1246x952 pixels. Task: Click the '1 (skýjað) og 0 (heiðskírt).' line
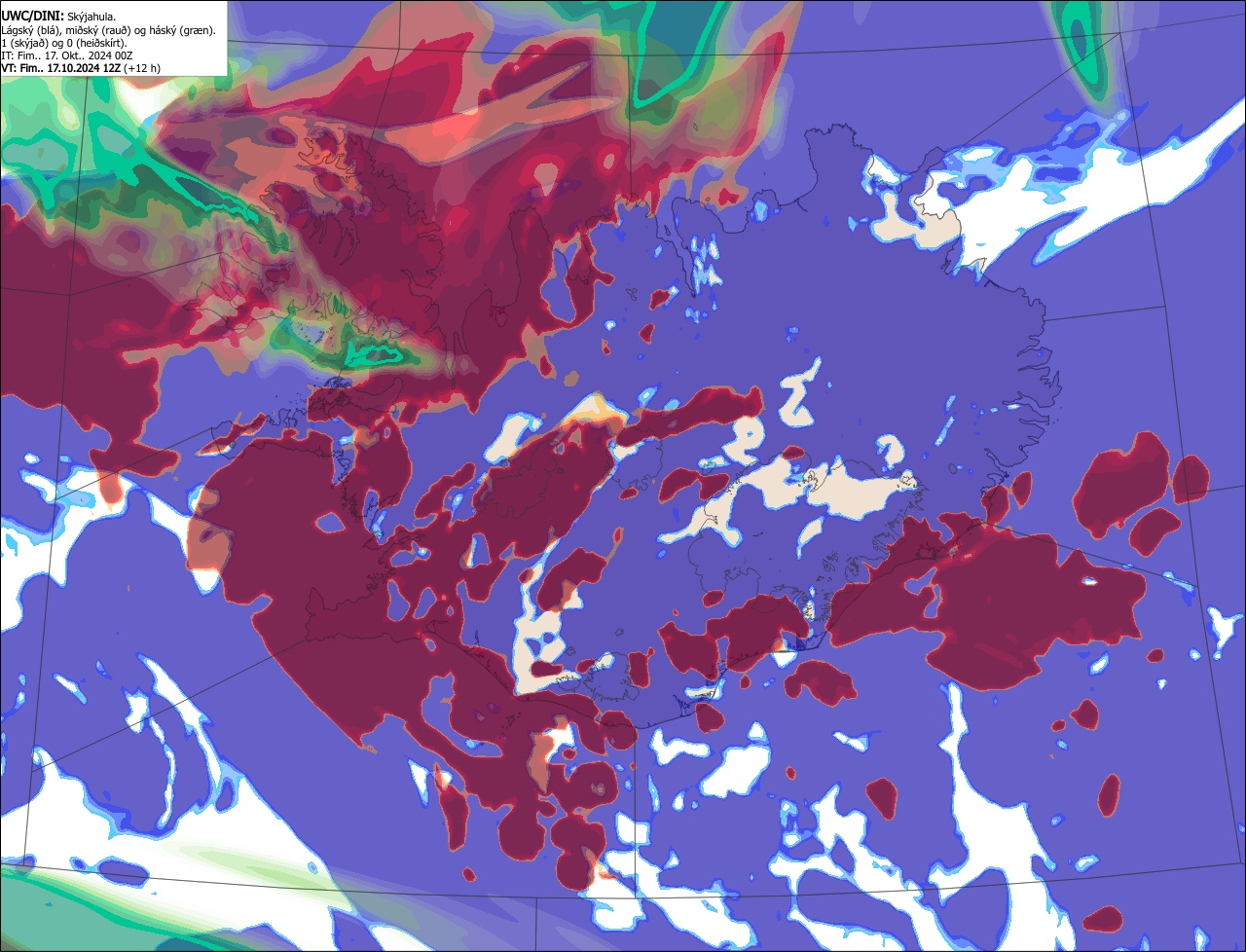tap(64, 43)
